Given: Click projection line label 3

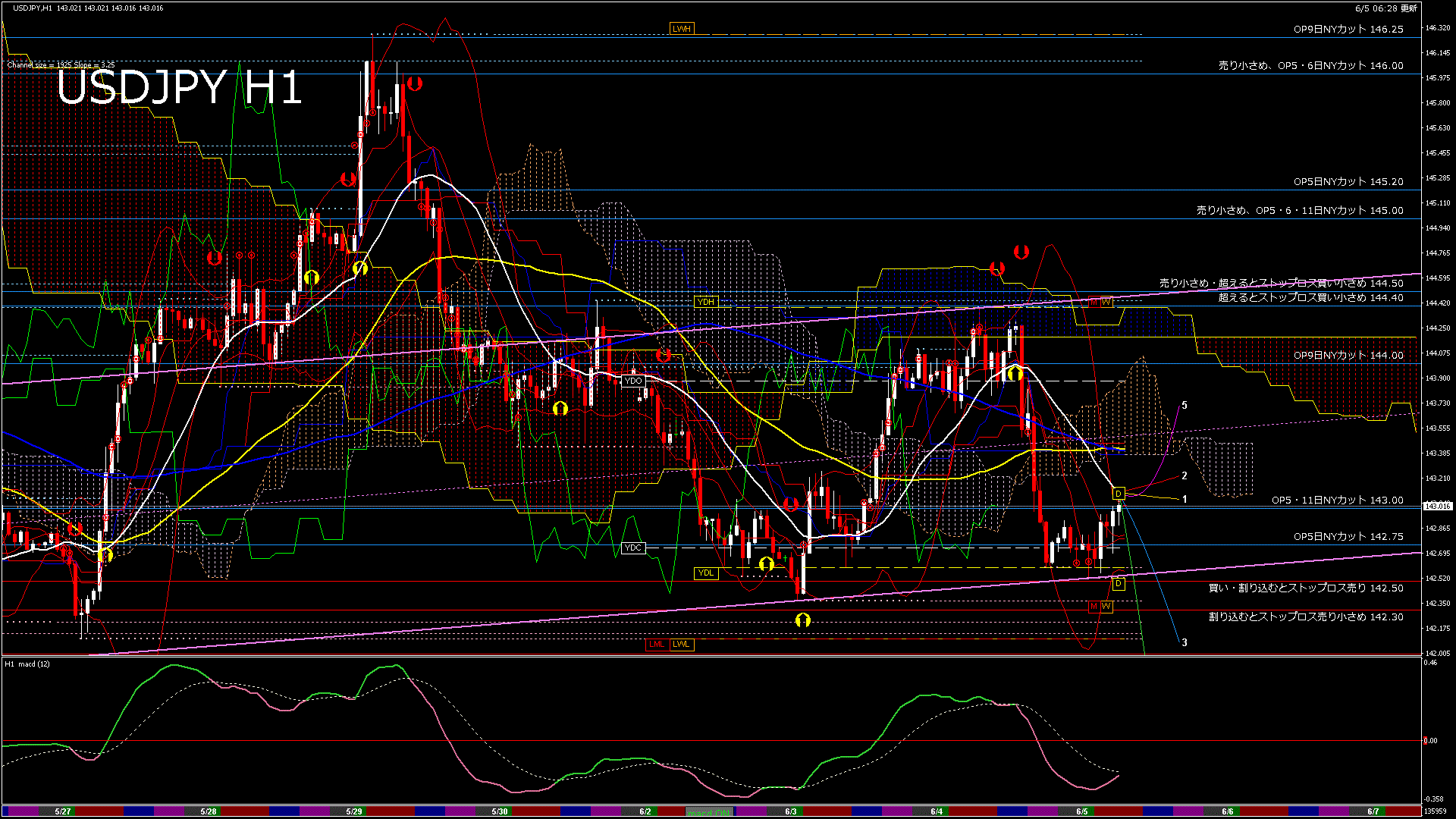Looking at the screenshot, I should (1185, 642).
